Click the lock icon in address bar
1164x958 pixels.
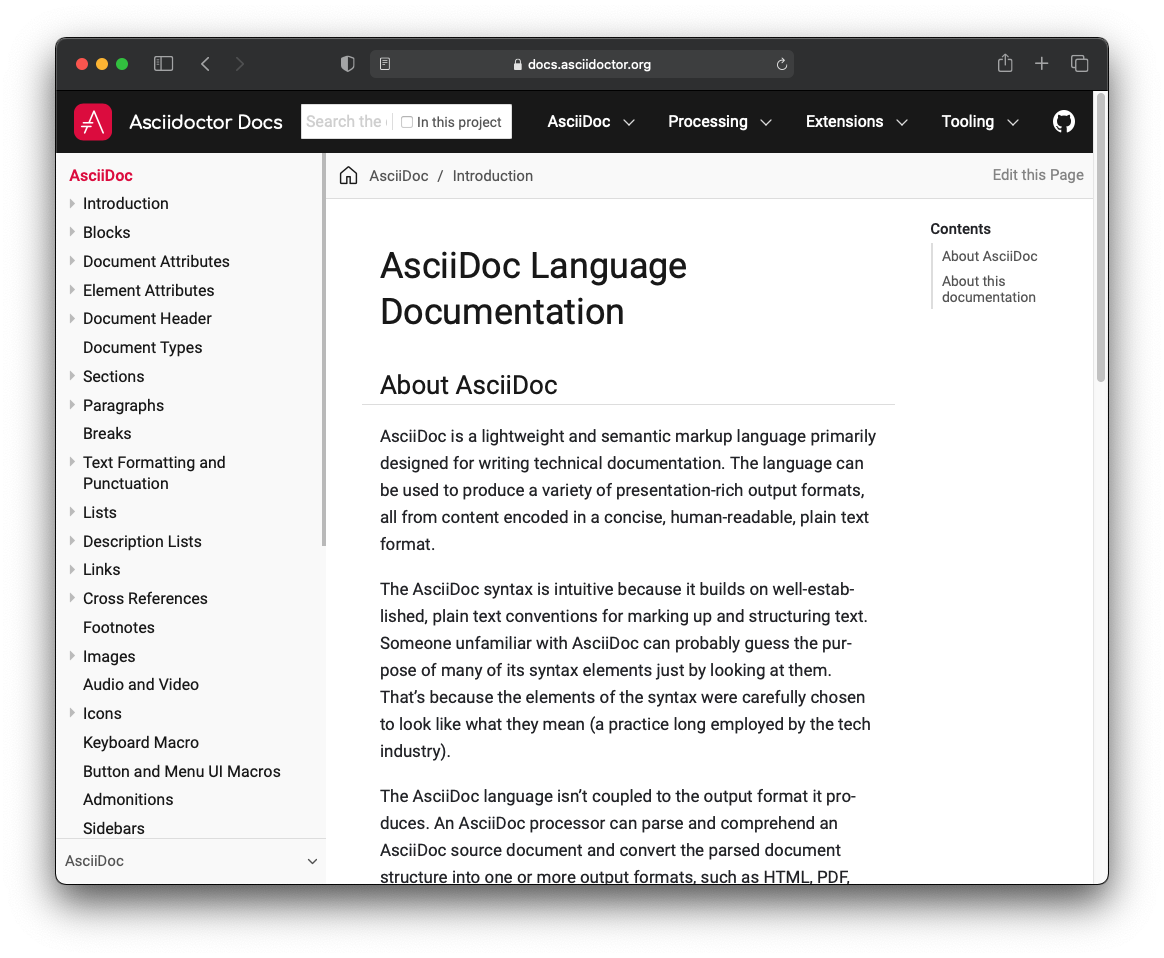(x=517, y=65)
